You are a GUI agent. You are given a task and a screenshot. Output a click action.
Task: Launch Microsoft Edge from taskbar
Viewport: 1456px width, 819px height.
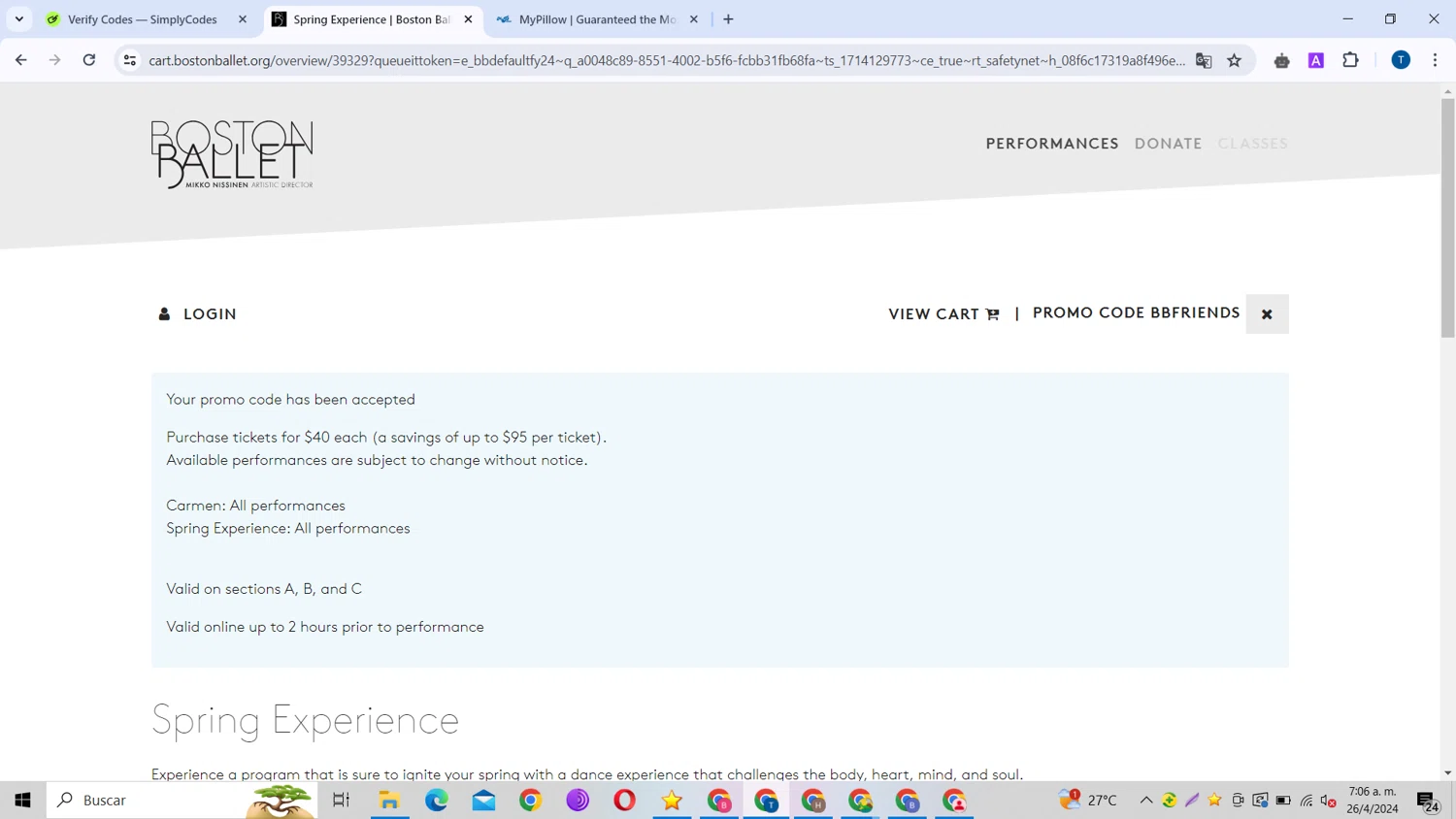437,801
